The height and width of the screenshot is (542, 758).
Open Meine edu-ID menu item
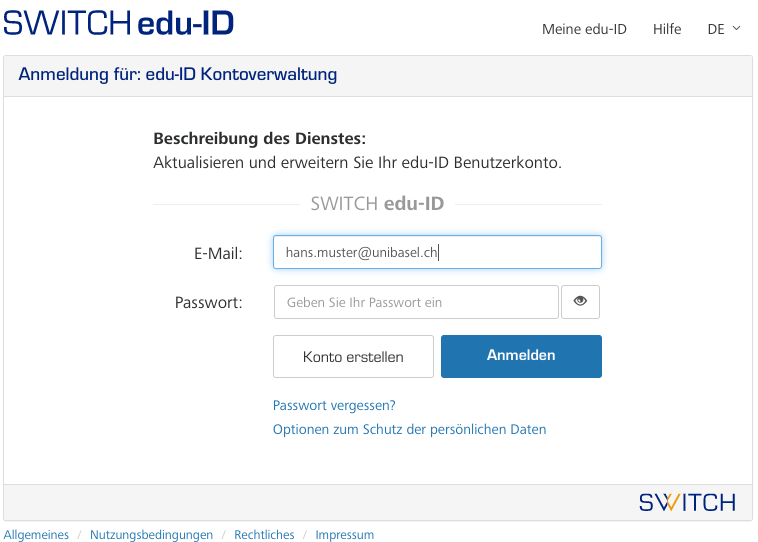[x=584, y=29]
